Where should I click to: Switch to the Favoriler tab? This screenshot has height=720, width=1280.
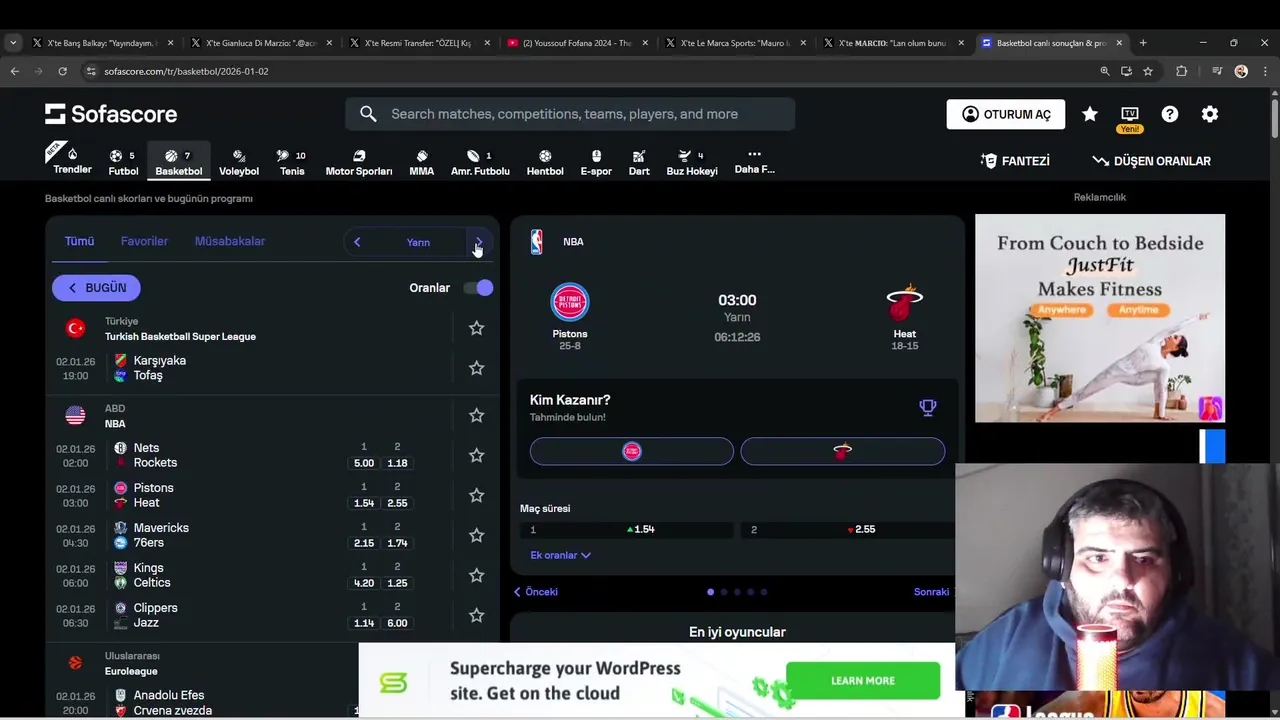click(144, 241)
